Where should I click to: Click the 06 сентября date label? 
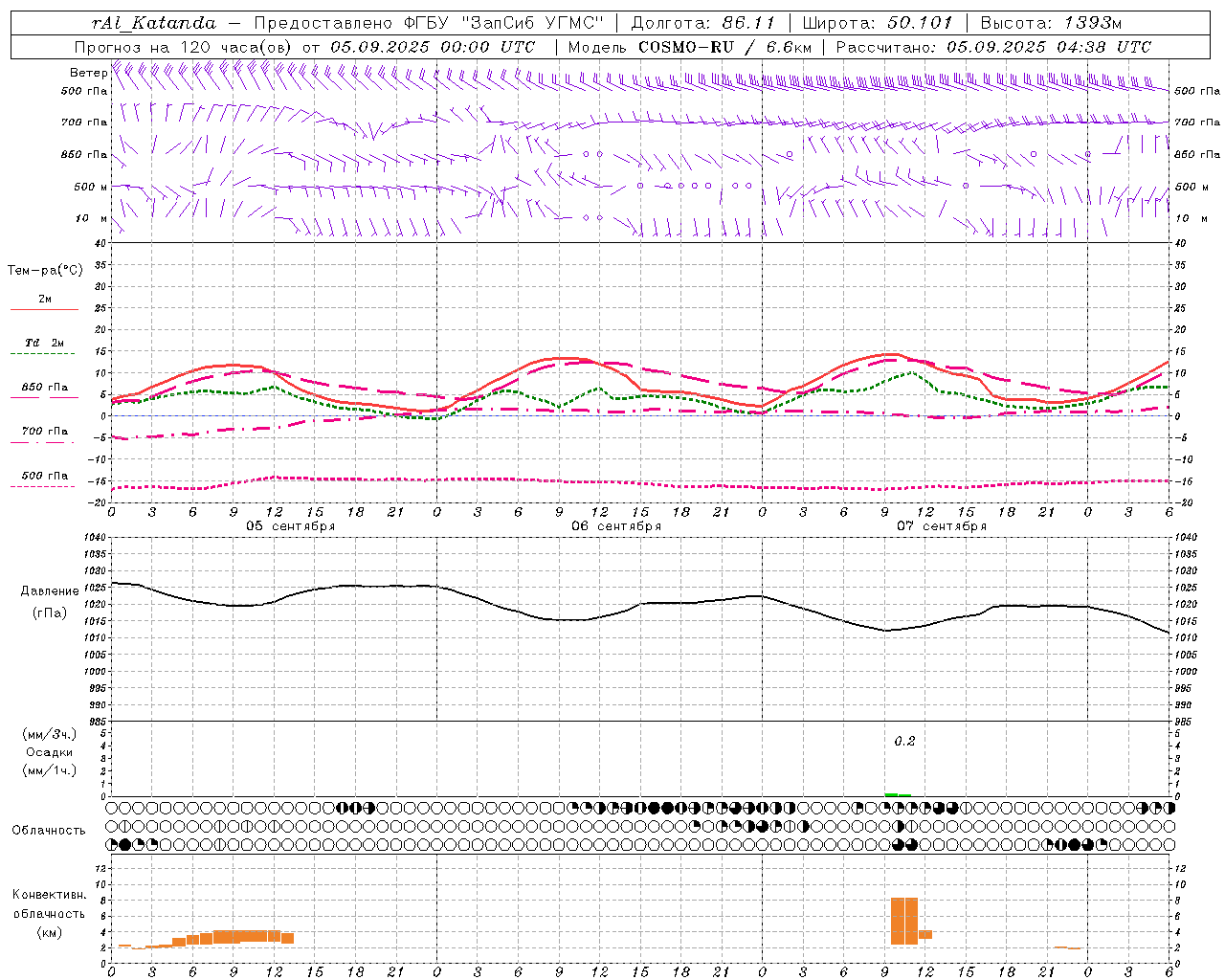point(616,526)
